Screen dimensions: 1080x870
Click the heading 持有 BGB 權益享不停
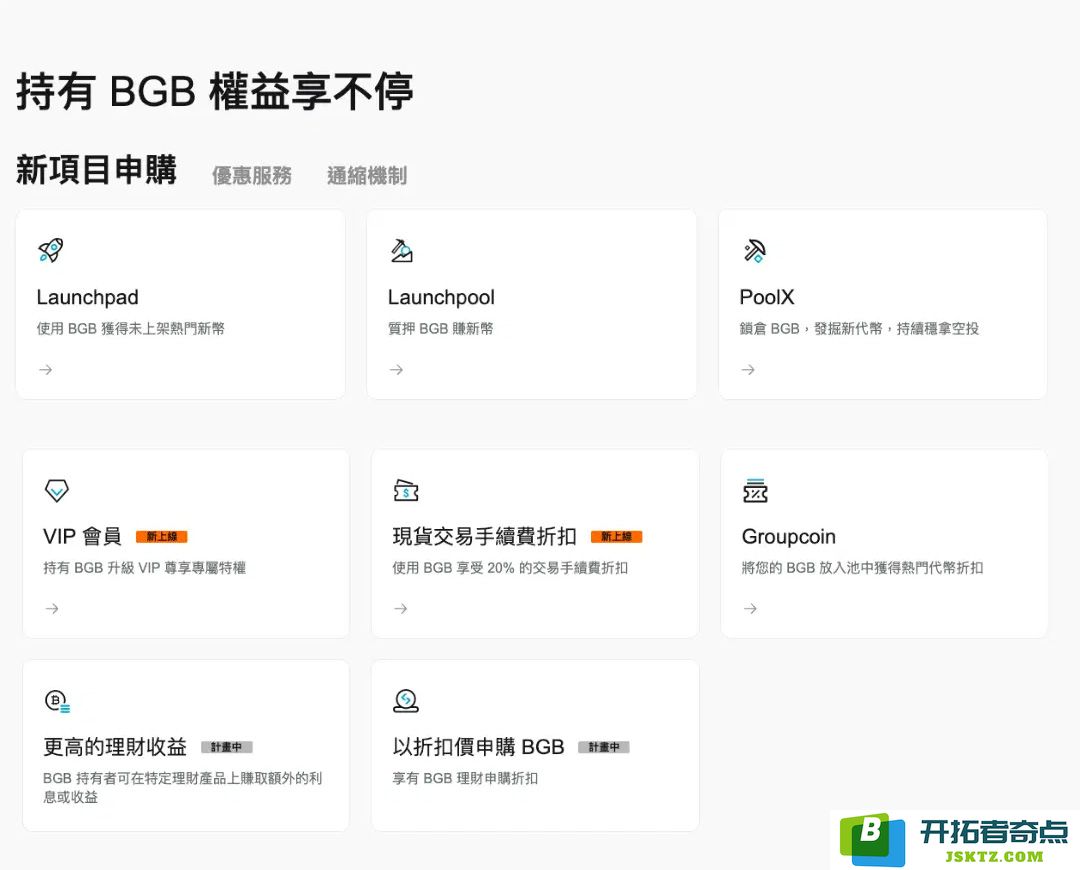[x=215, y=91]
